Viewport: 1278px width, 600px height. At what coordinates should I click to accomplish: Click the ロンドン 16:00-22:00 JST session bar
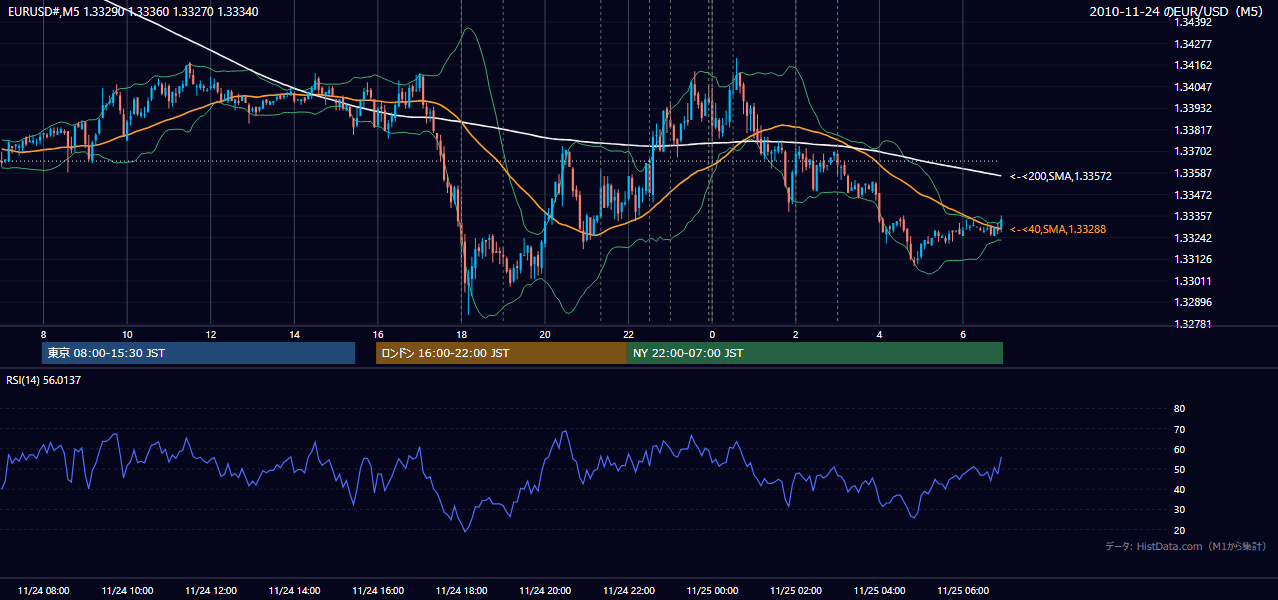pyautogui.click(x=501, y=353)
